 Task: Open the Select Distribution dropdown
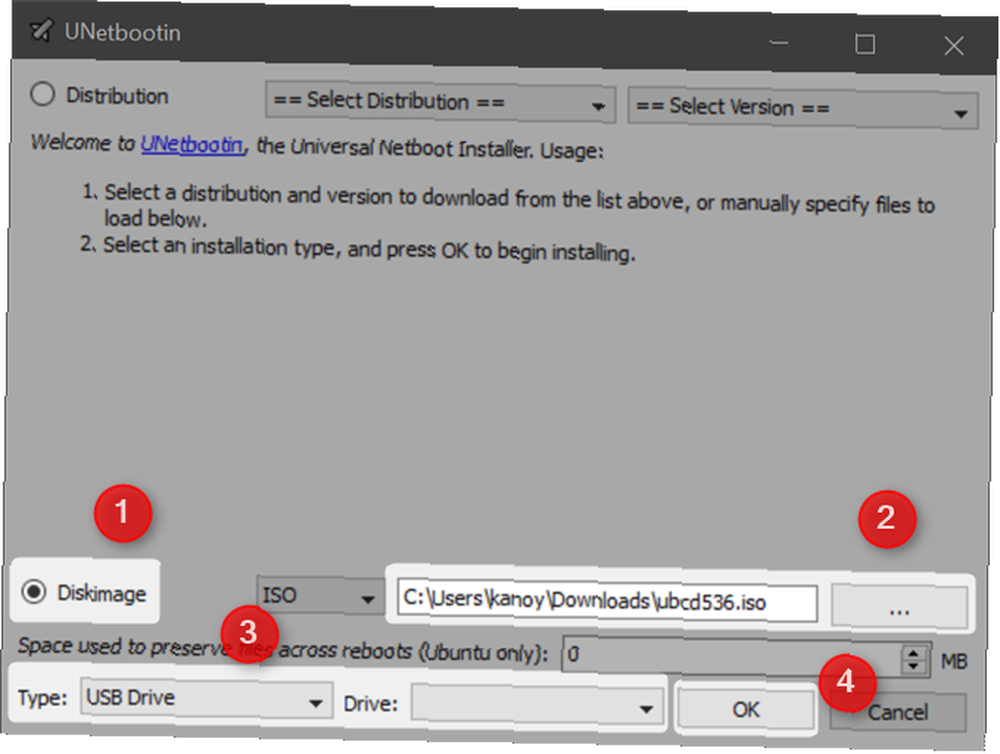click(440, 102)
